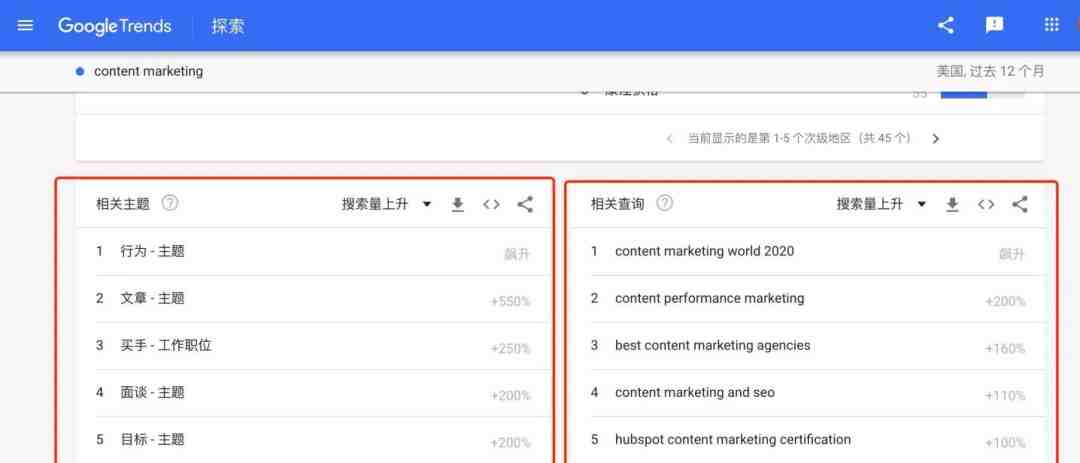Open help for 相关查询
This screenshot has height=463, width=1080.
[664, 204]
